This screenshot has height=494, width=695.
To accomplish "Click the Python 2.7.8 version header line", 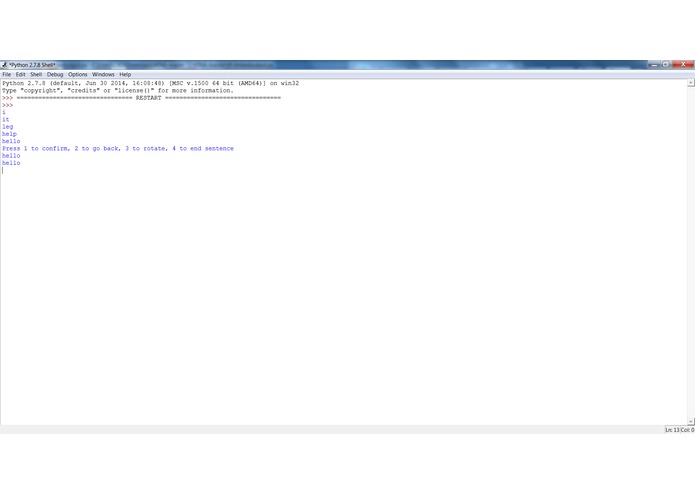I will [150, 83].
